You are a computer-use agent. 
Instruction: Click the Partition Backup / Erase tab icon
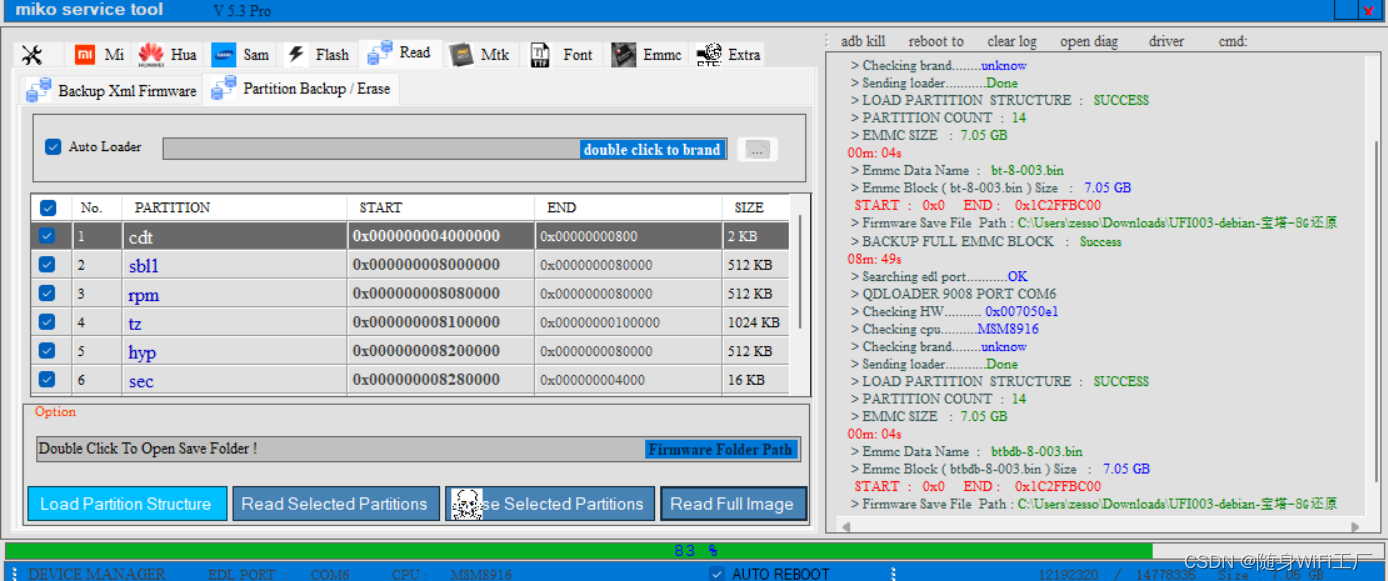(224, 88)
